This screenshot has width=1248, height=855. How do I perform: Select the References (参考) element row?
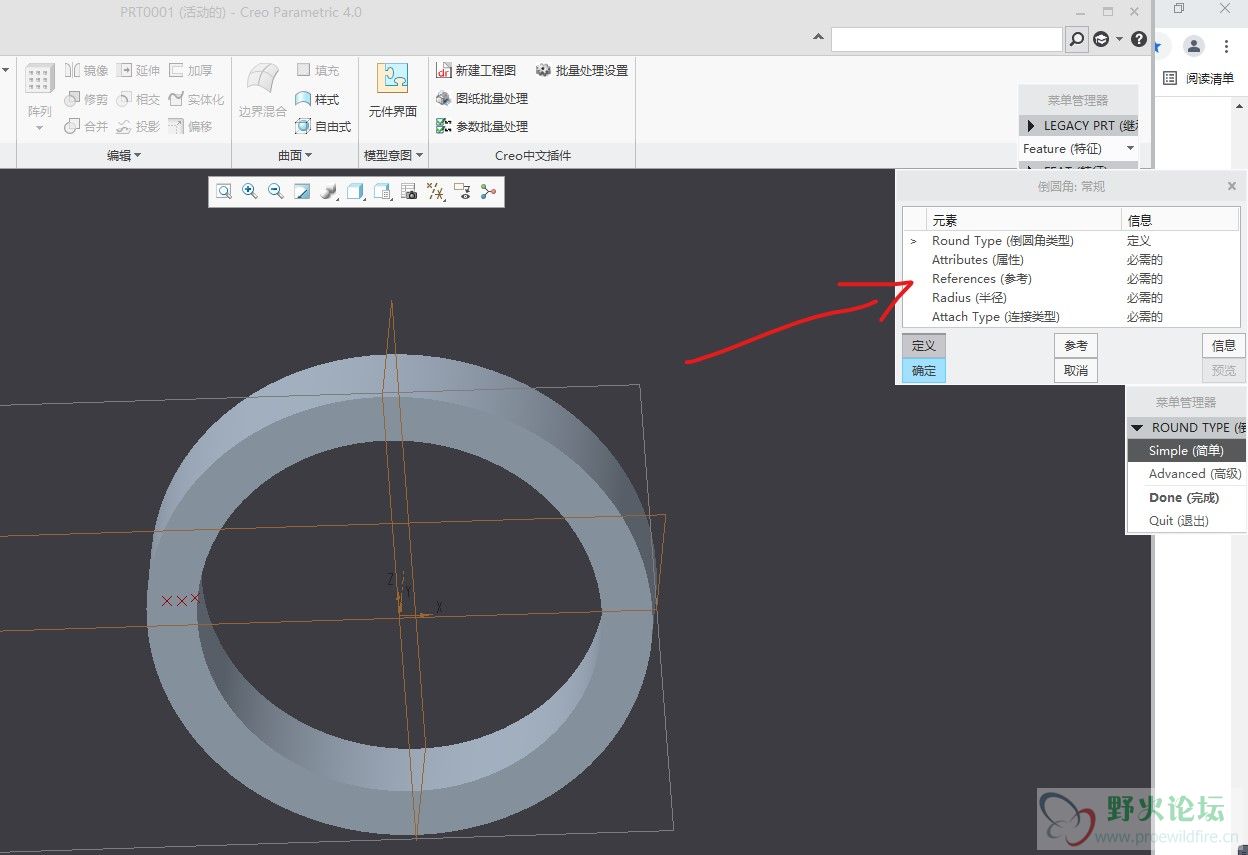(1071, 279)
